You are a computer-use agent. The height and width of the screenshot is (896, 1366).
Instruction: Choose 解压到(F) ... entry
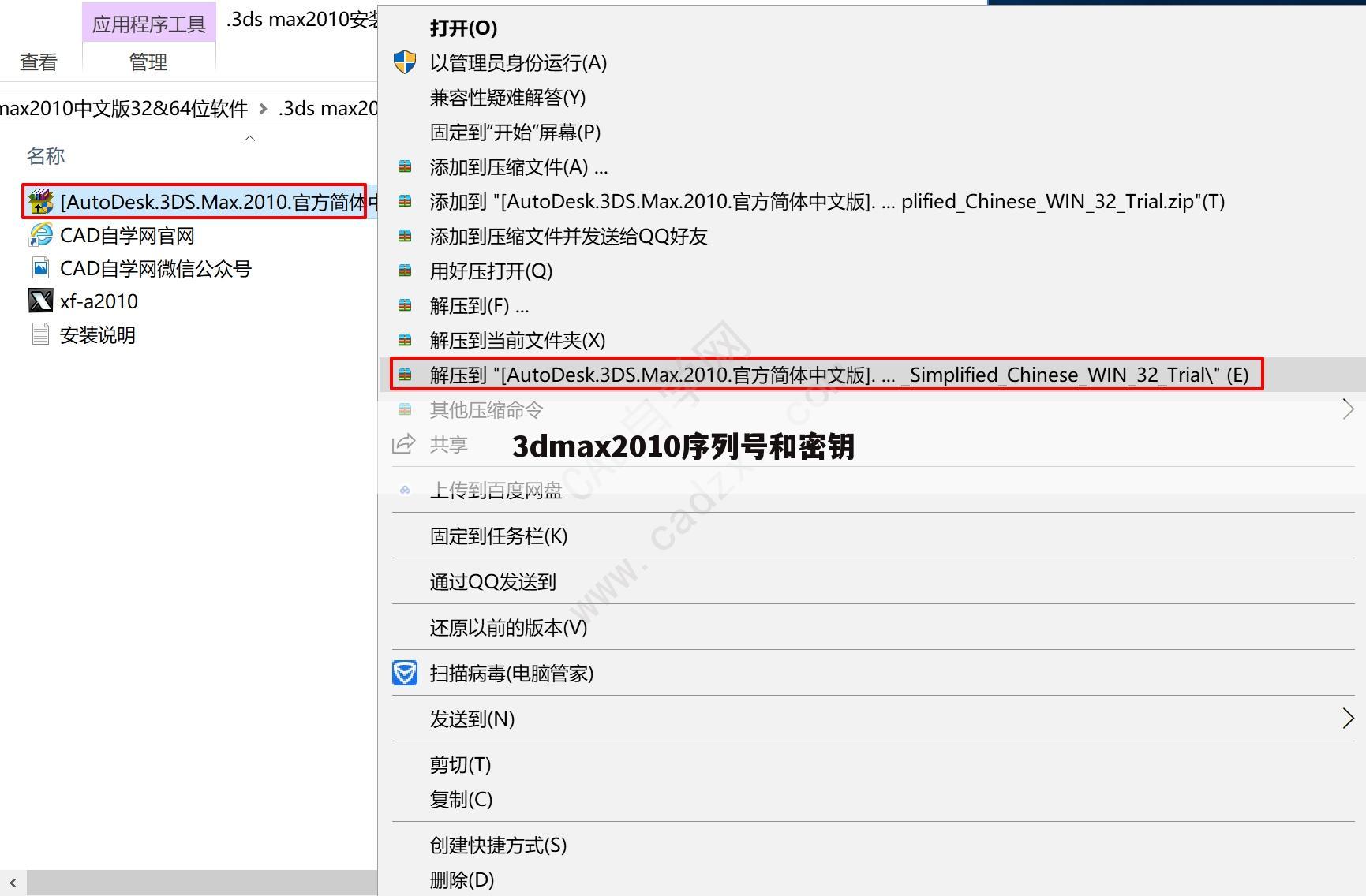click(x=479, y=306)
